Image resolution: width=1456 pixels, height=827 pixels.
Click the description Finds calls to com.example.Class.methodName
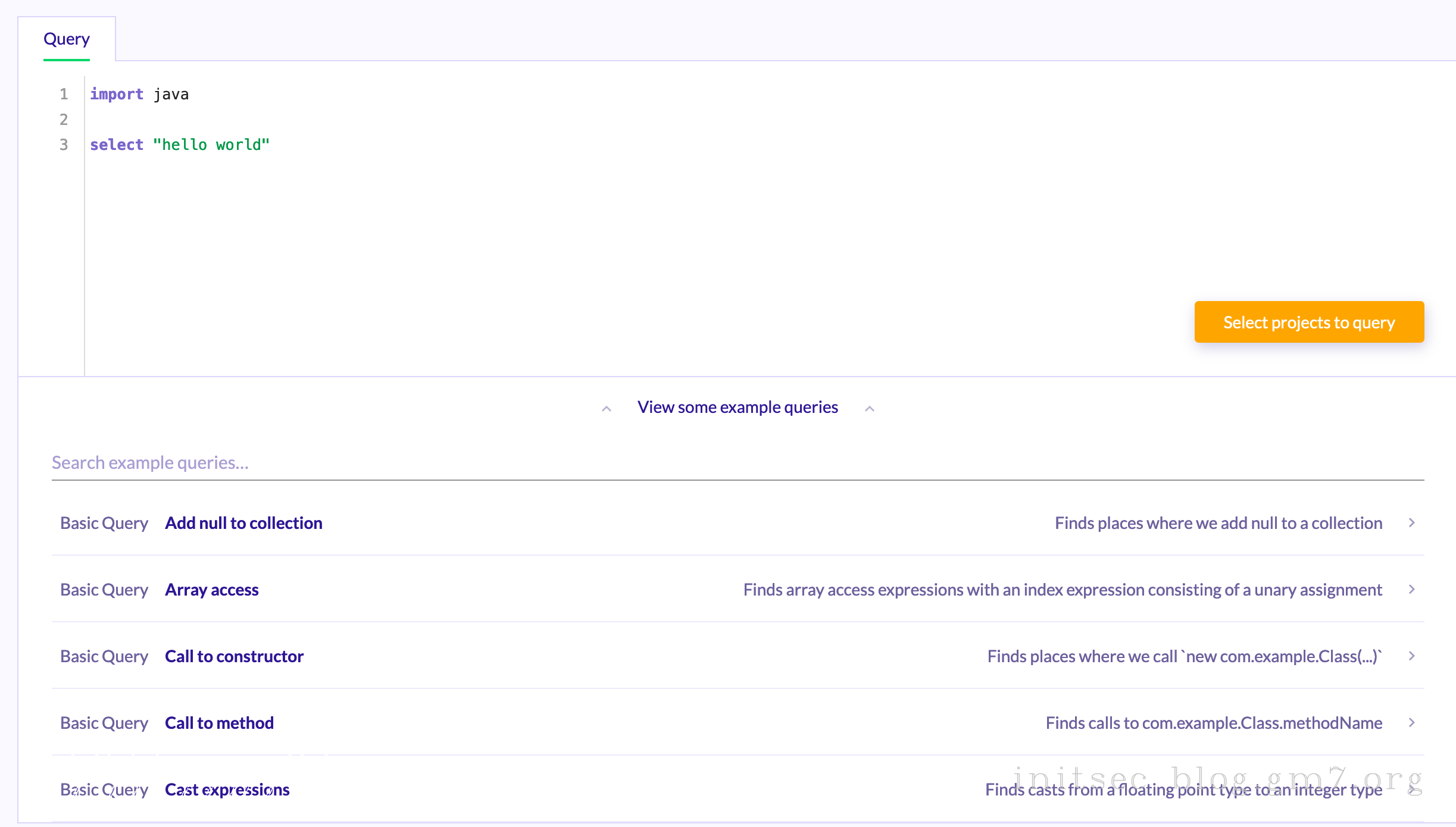pos(1214,723)
